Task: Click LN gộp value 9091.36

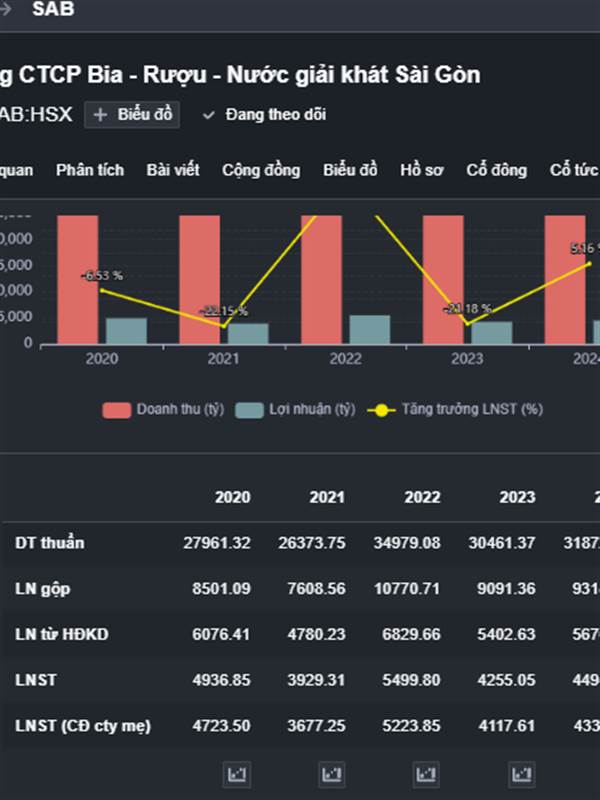Action: pyautogui.click(x=506, y=589)
